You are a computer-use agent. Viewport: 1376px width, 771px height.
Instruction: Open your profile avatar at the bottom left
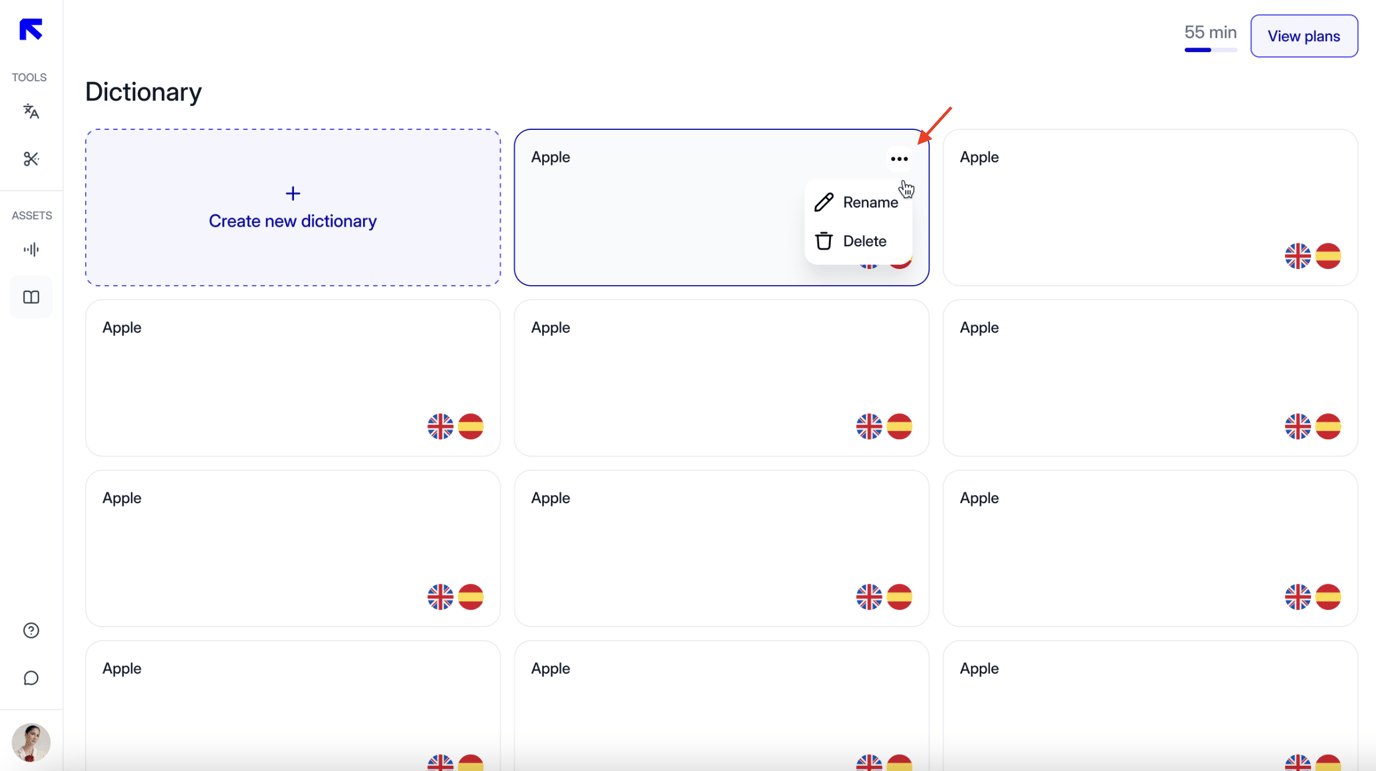click(x=31, y=743)
